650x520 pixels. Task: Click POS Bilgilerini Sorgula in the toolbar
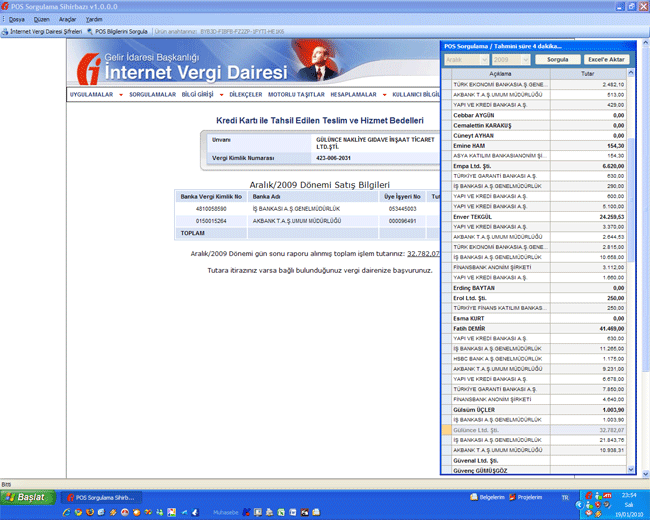[117, 32]
